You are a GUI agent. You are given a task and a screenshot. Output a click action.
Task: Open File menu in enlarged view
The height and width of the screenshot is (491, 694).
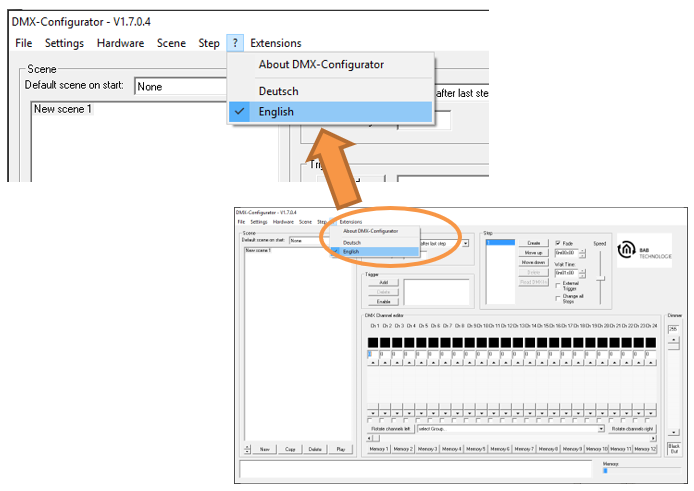click(x=23, y=43)
